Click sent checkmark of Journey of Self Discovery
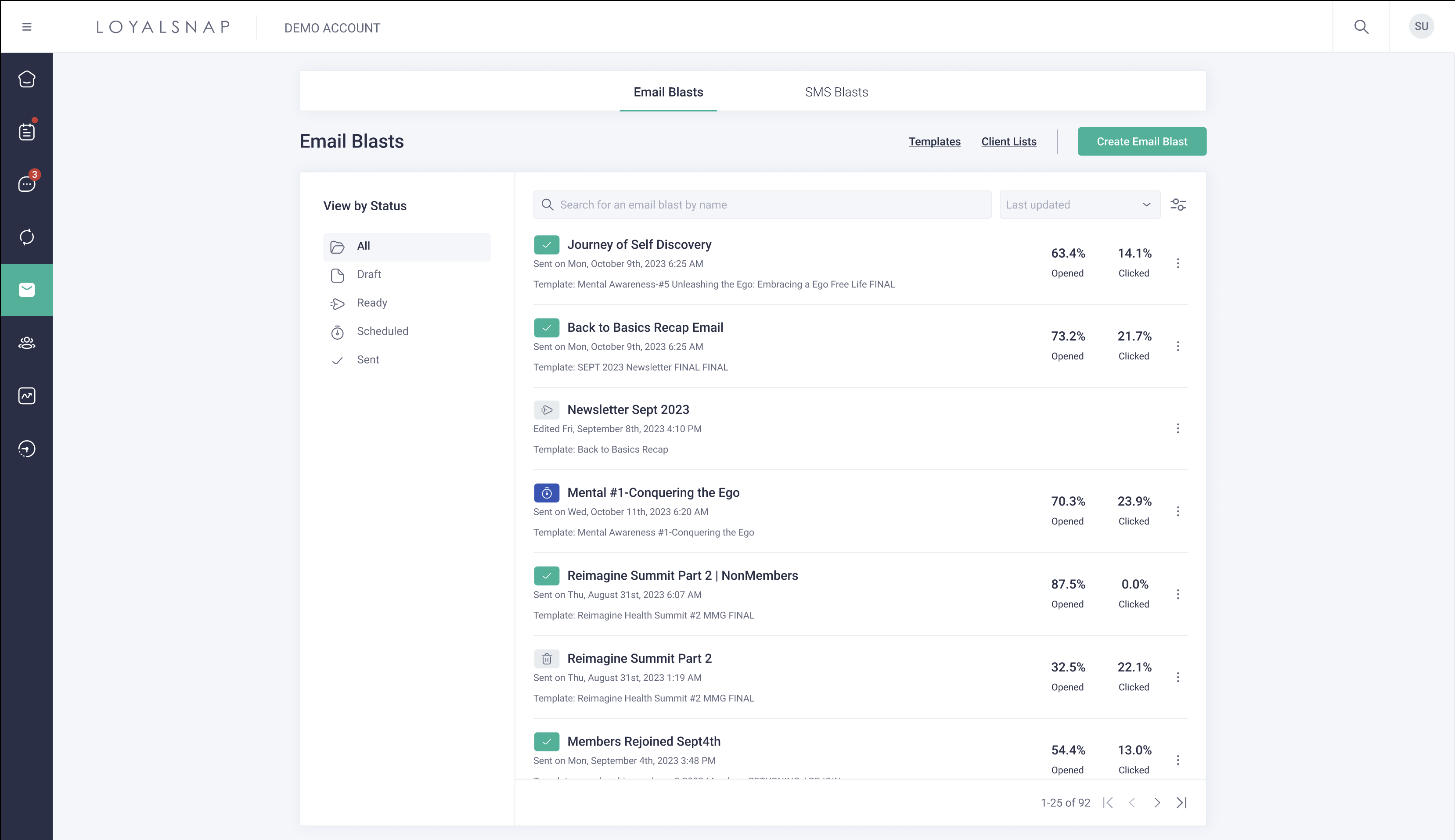Viewport: 1455px width, 840px height. [546, 244]
